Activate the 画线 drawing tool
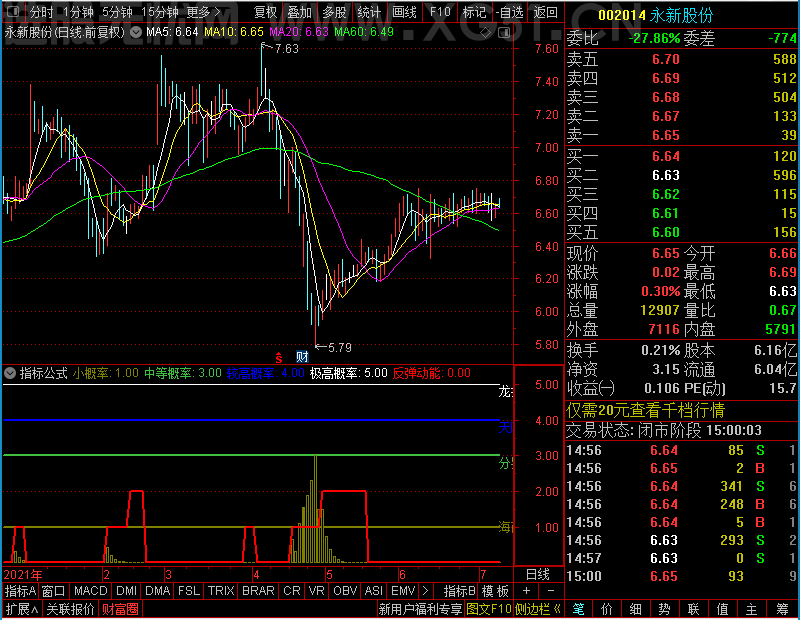The height and width of the screenshot is (620, 800). (404, 12)
